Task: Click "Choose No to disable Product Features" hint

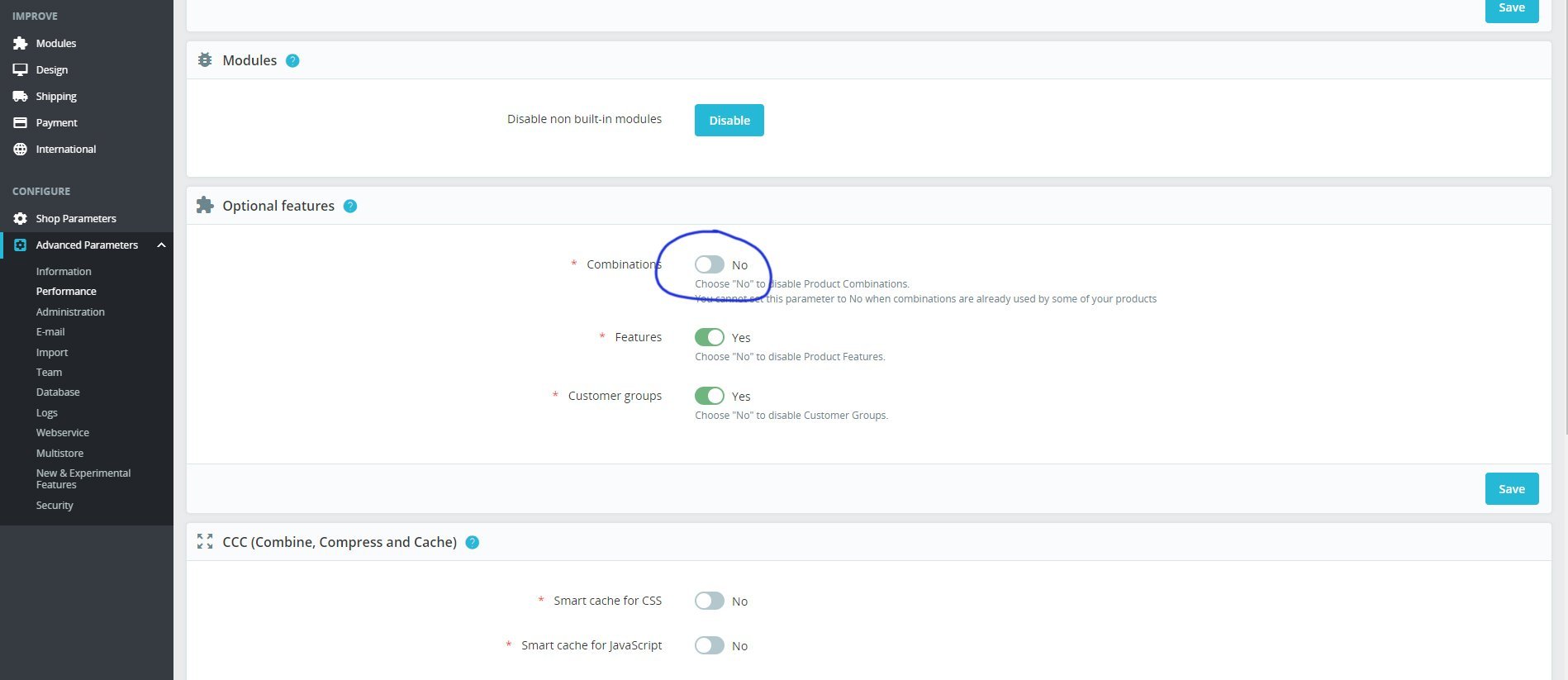Action: click(790, 357)
